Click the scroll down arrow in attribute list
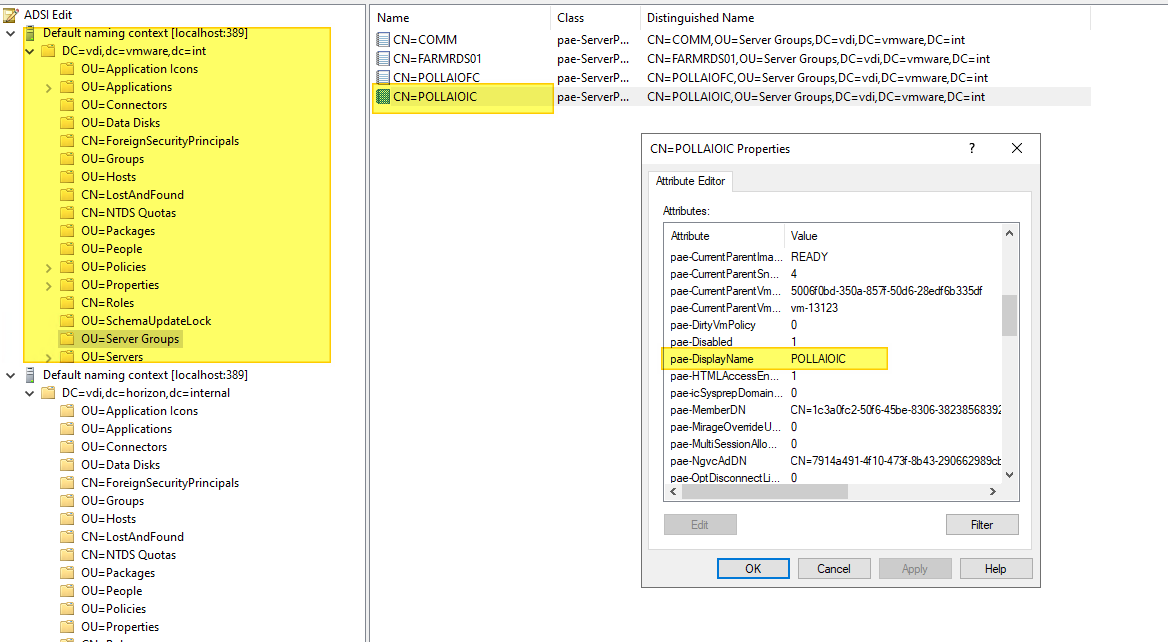The image size is (1168, 642). tap(1009, 475)
